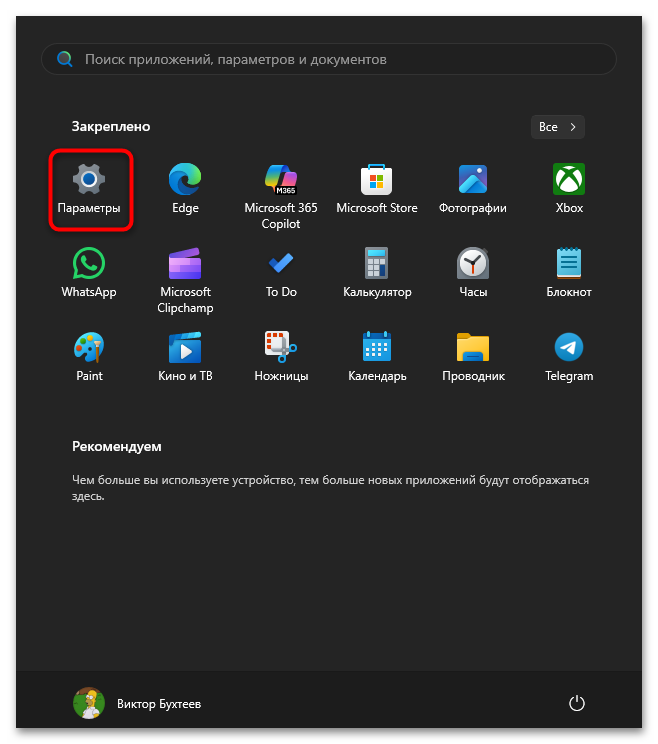Open the Часы clock app
658x744 pixels.
(x=473, y=274)
